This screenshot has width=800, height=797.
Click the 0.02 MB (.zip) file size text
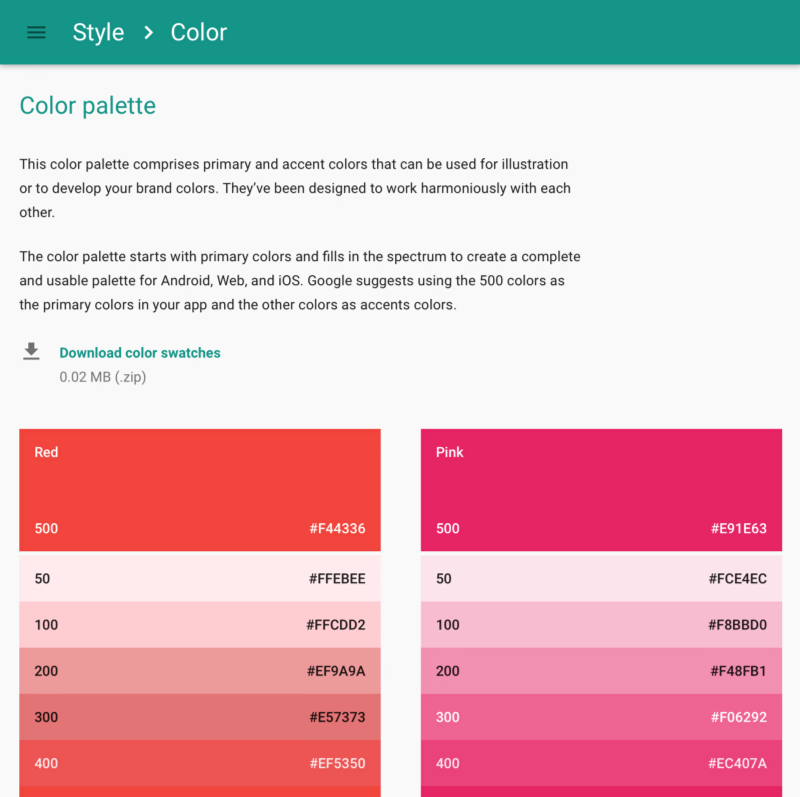[103, 377]
